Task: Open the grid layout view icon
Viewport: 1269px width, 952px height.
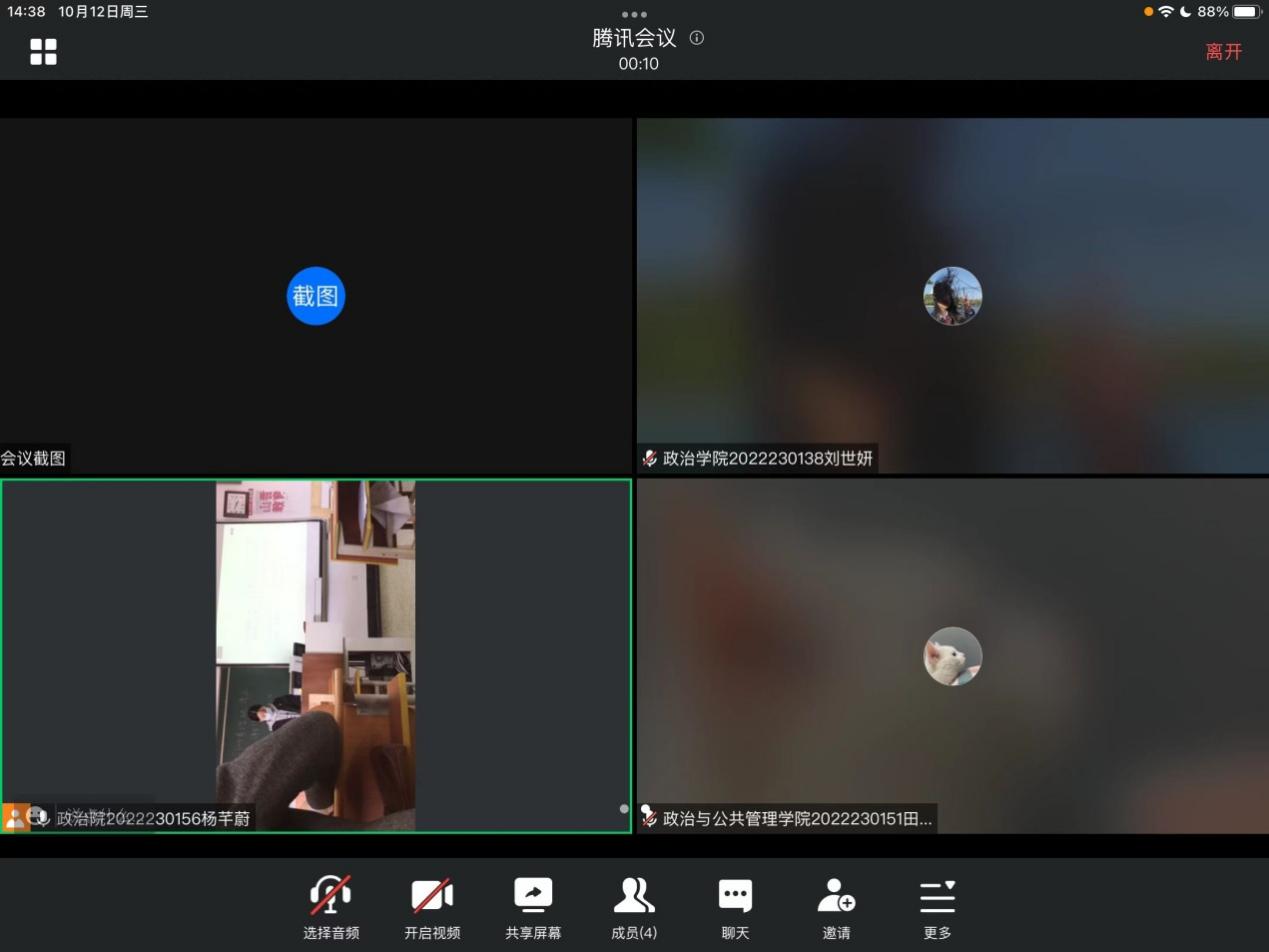Action: [x=43, y=52]
